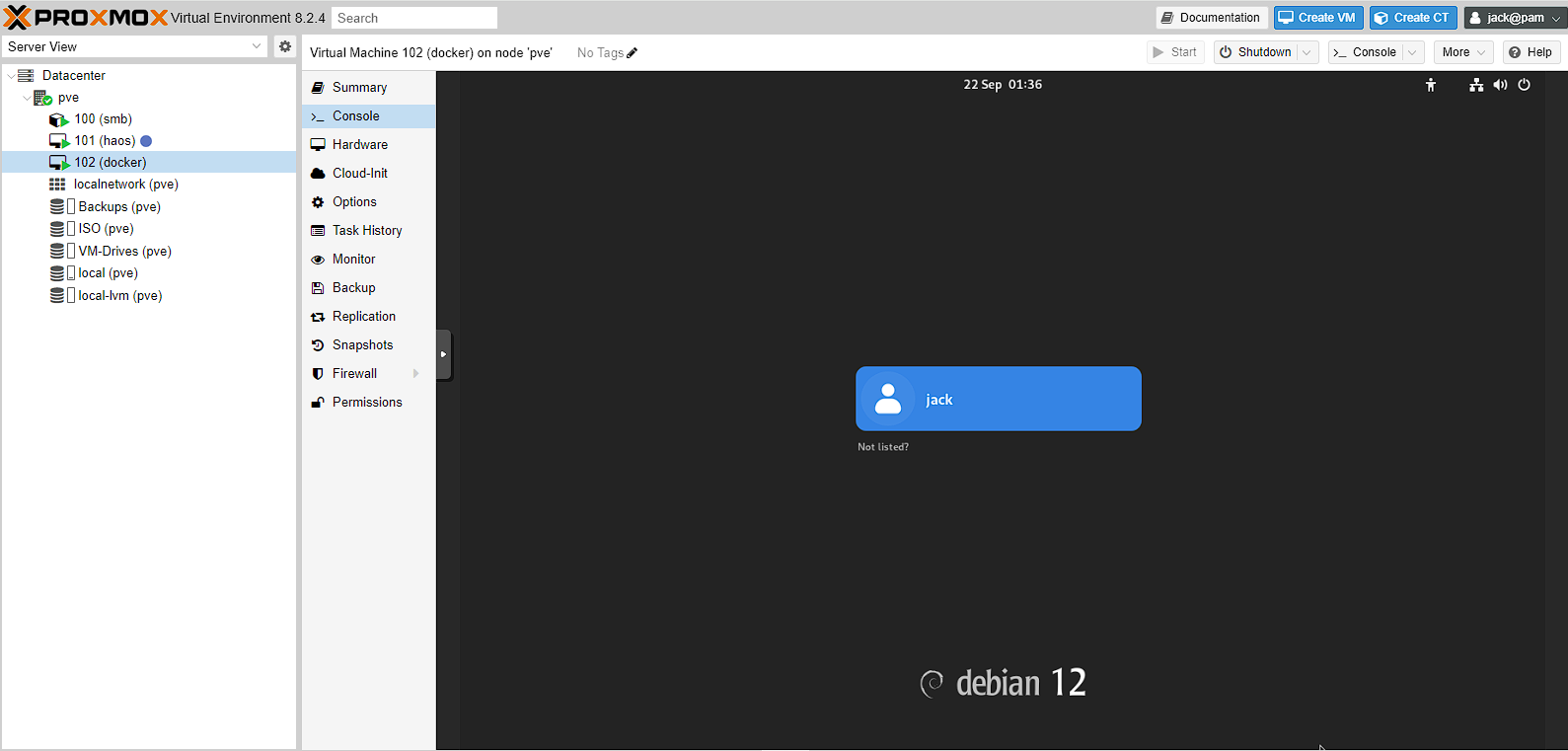Collapse the pve node expander
This screenshot has width=1568, height=751.
click(27, 98)
